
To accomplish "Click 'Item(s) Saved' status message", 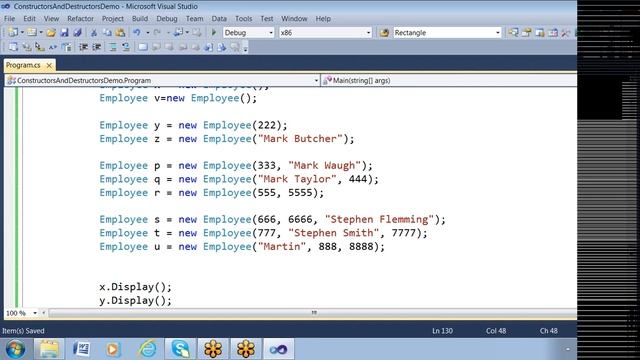I will [23, 331].
